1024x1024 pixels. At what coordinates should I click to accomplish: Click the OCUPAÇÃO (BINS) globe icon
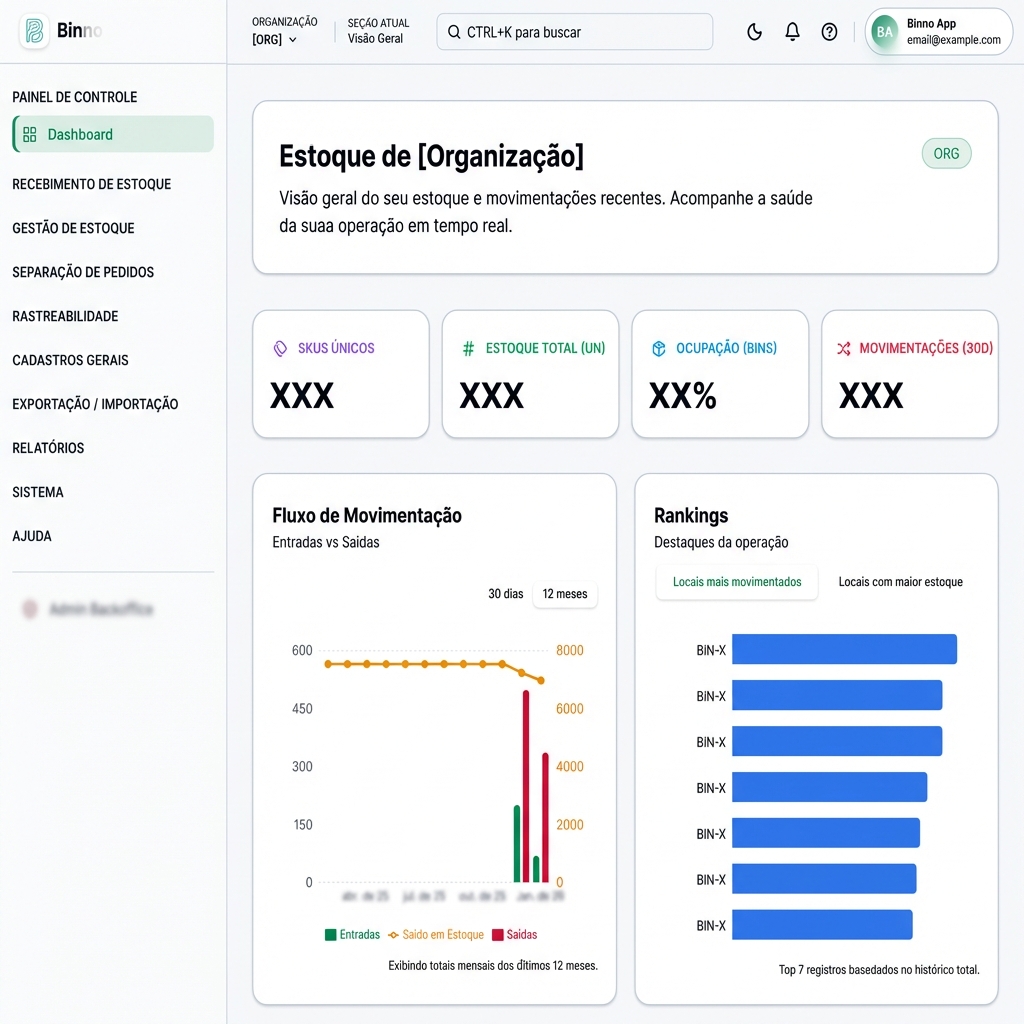pos(659,348)
